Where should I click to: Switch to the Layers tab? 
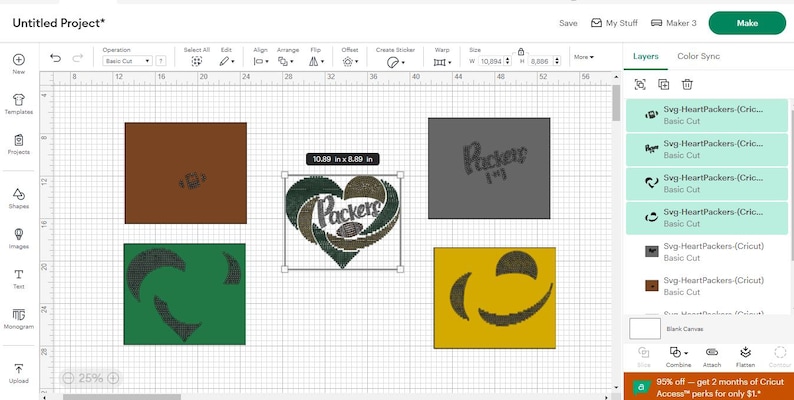pyautogui.click(x=646, y=56)
